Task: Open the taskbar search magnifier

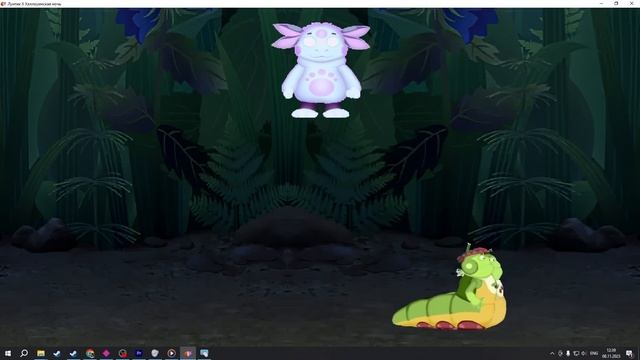Action: coord(24,353)
